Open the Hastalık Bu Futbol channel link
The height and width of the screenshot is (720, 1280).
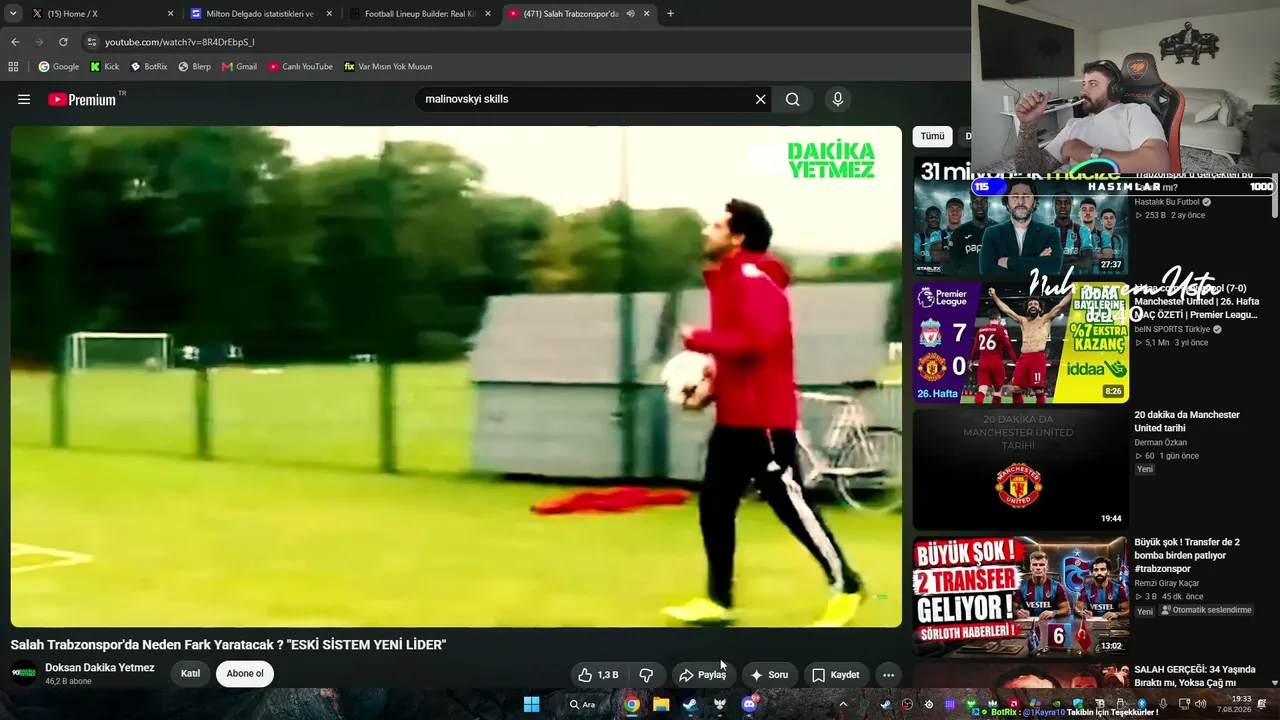pyautogui.click(x=1166, y=202)
